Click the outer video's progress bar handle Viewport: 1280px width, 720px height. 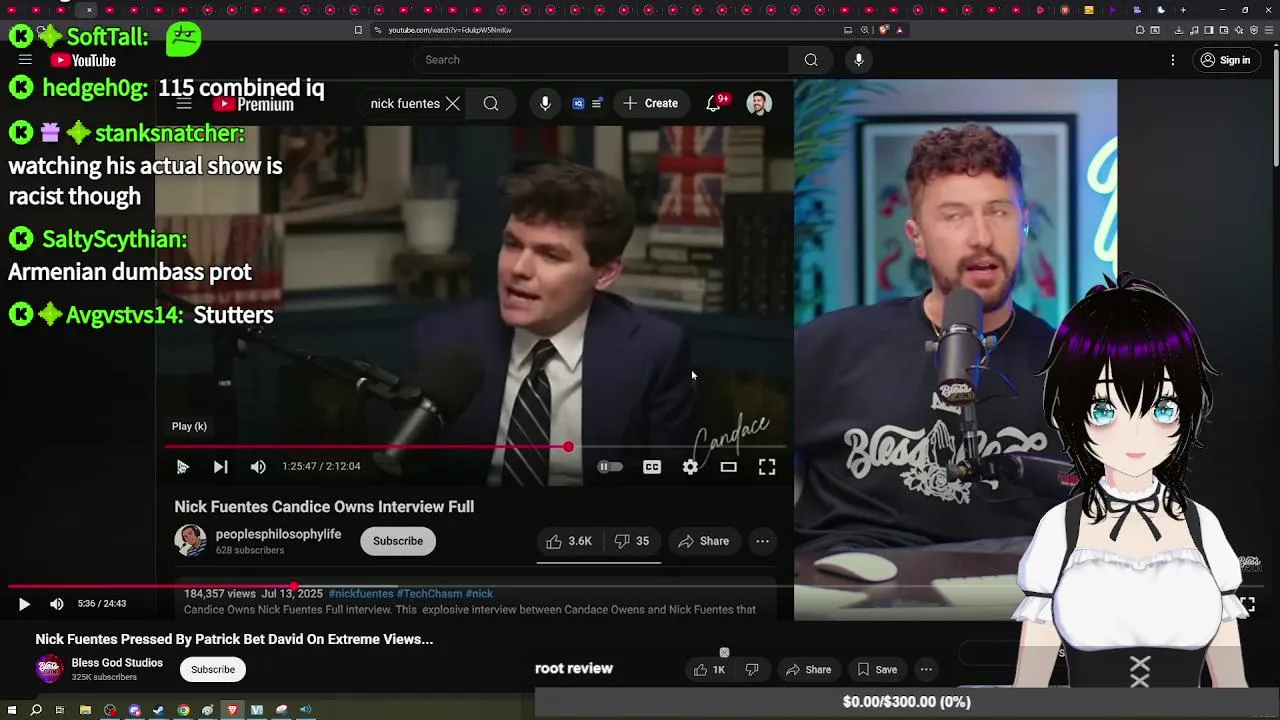(293, 587)
